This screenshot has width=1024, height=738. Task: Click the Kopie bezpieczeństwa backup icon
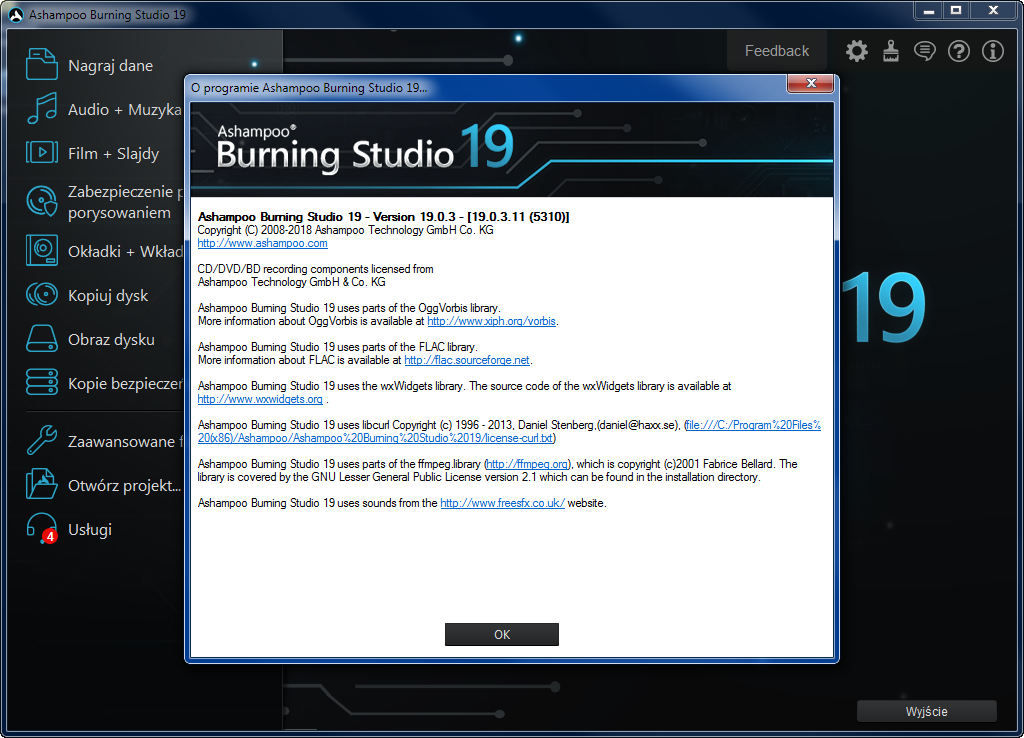[42, 382]
